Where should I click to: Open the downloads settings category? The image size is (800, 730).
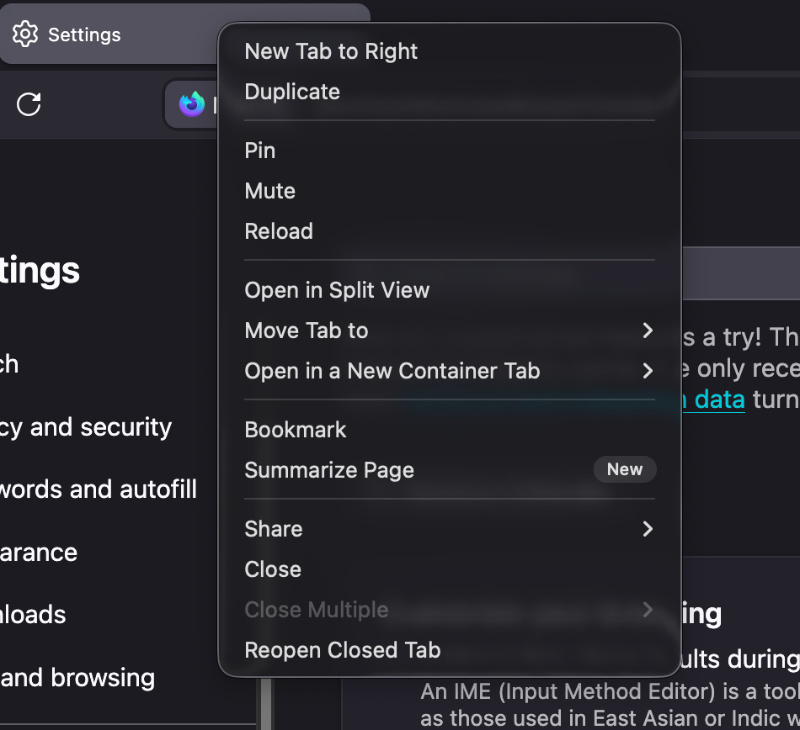coord(33,615)
